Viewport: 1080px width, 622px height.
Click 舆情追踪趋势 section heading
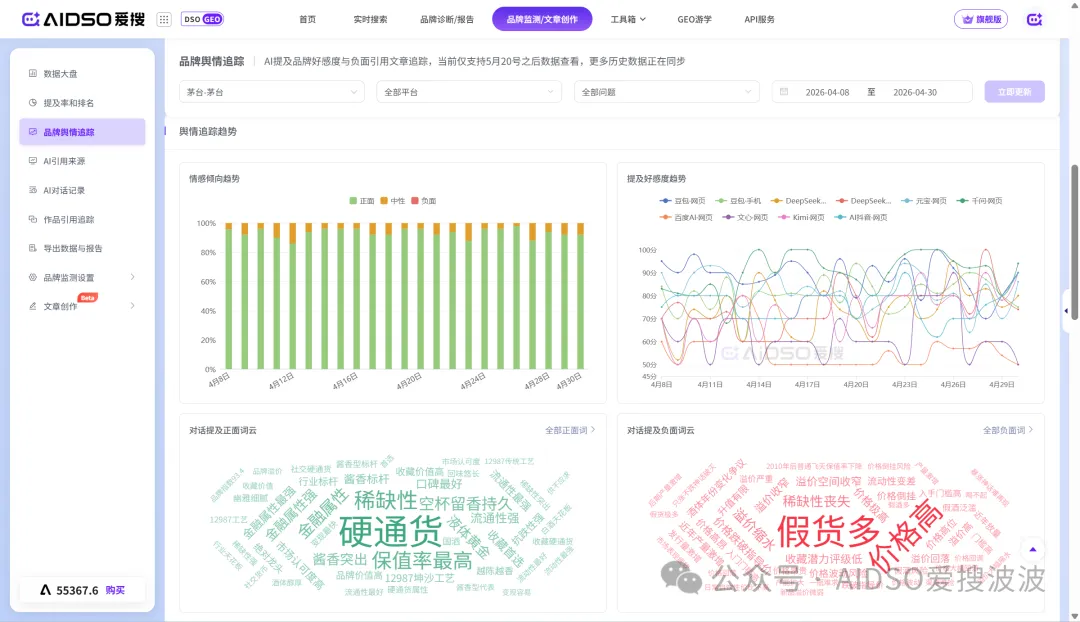pos(208,132)
